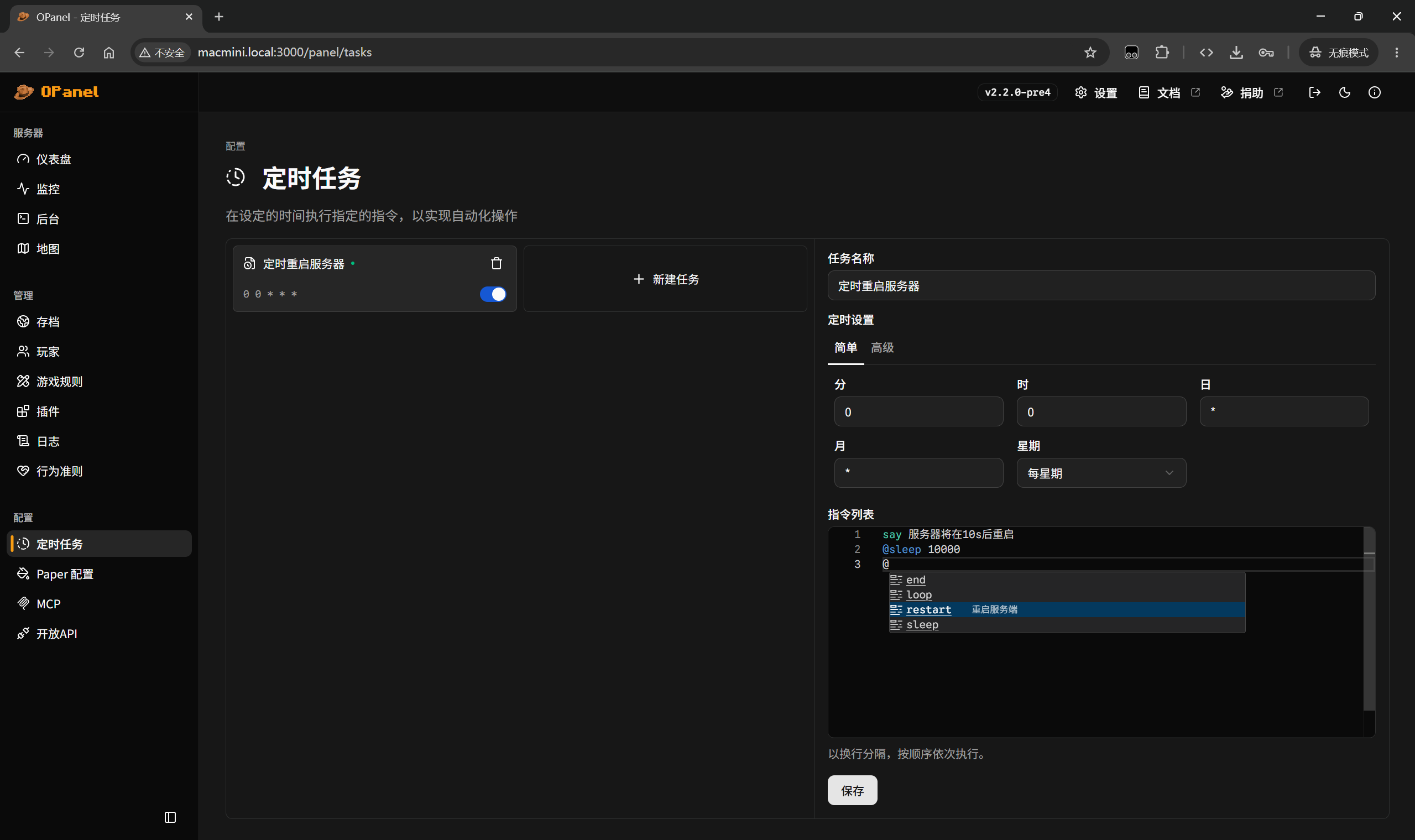Click the logout icon in top bar

coord(1314,92)
